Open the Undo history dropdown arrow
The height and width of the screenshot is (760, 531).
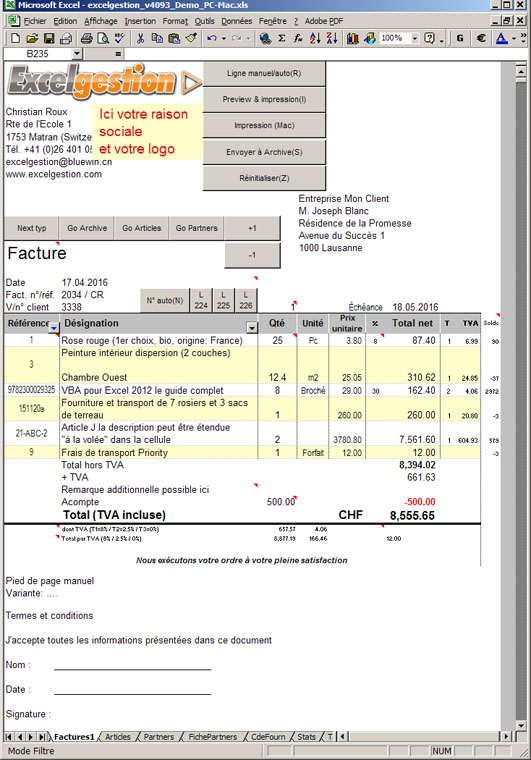tap(223, 38)
